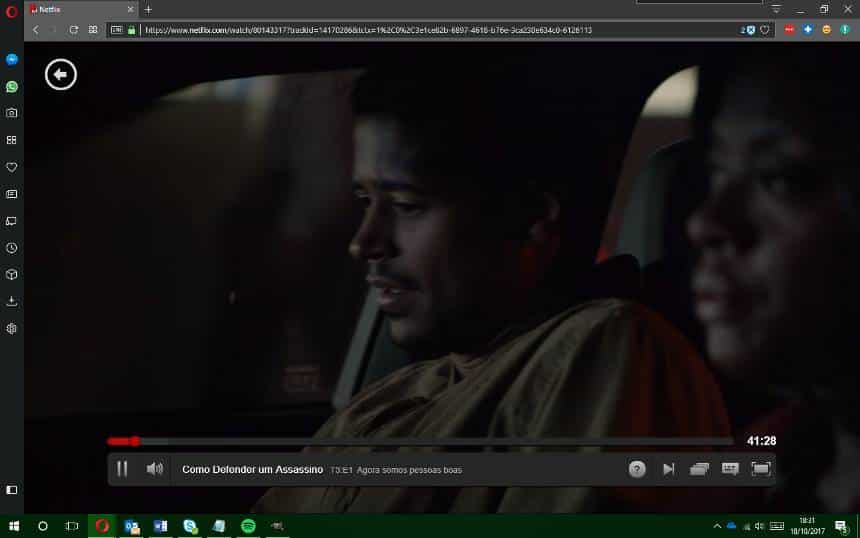Open the taskbar clock and calendar
The width and height of the screenshot is (860, 538).
(x=807, y=526)
